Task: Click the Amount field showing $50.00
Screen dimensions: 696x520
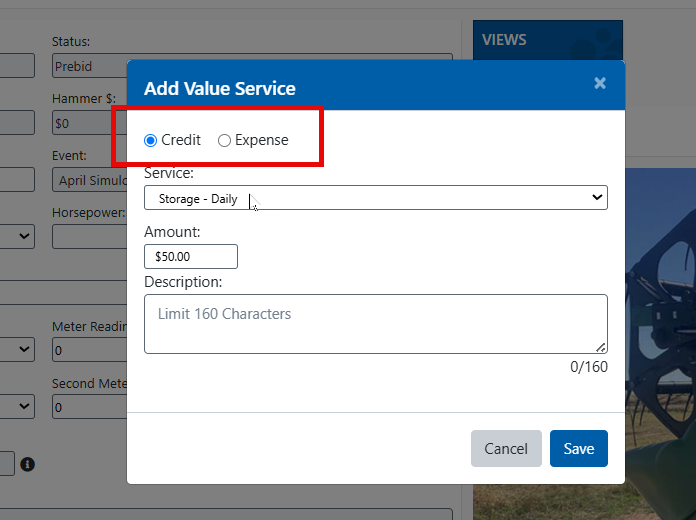Action: pos(191,257)
